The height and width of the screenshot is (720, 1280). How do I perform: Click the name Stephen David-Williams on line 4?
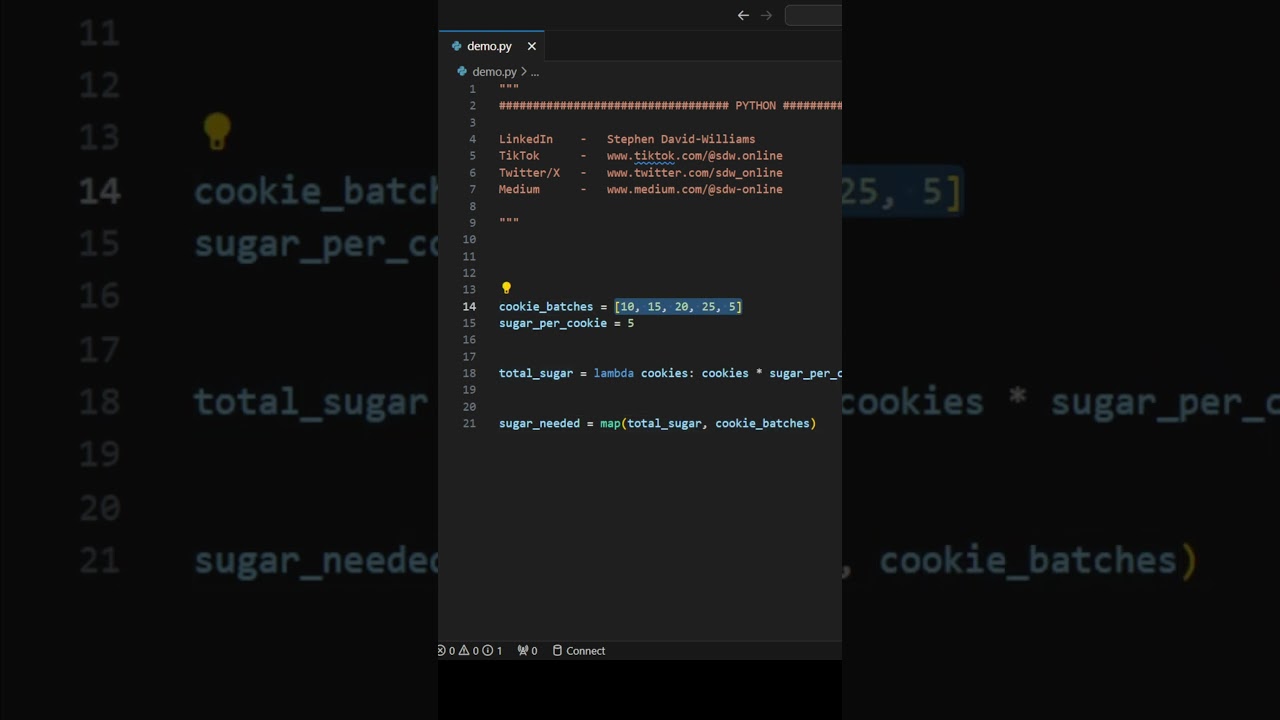point(681,139)
